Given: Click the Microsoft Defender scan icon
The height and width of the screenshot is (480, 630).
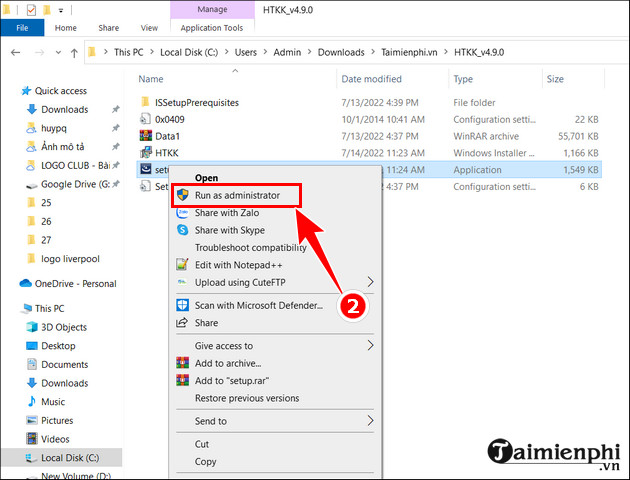Looking at the screenshot, I should [x=183, y=305].
